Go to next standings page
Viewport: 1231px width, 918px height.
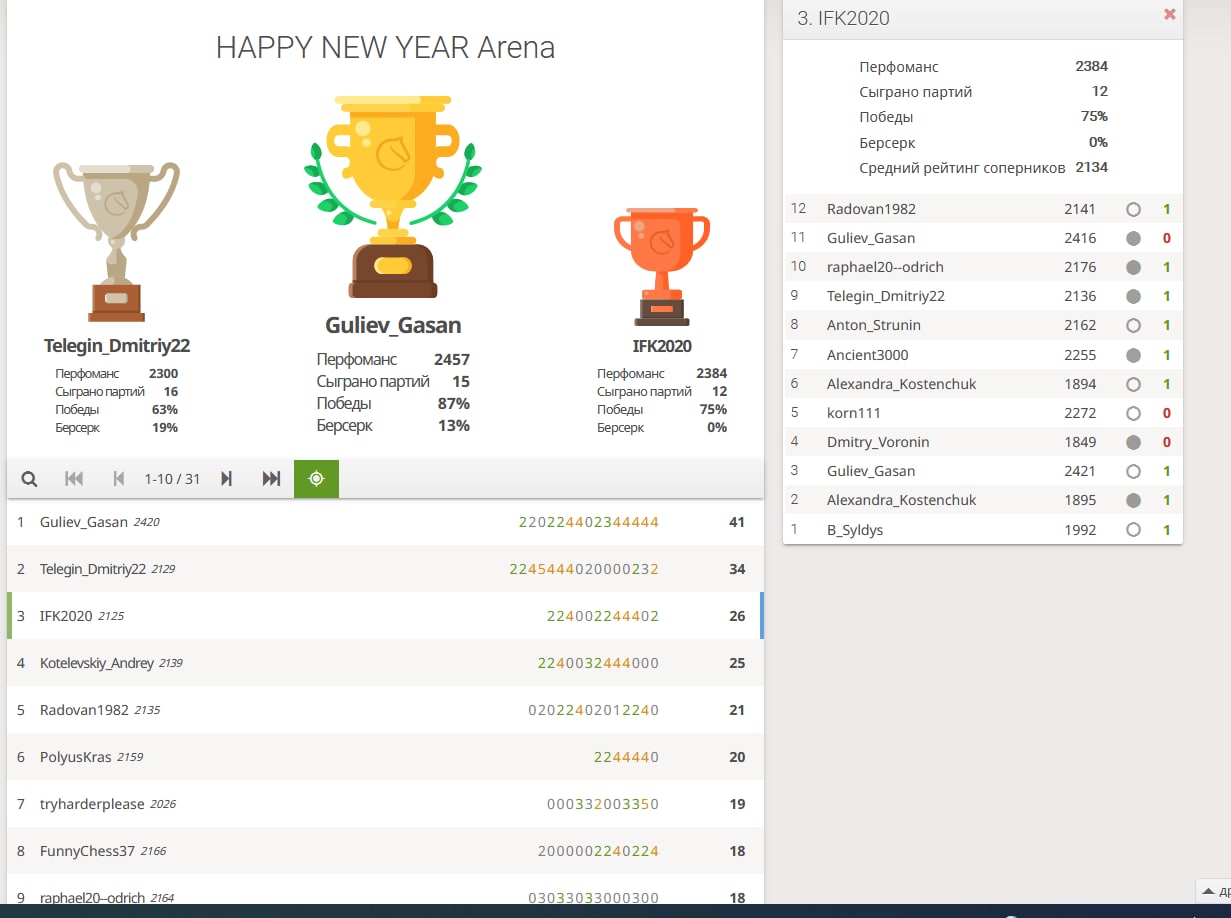(x=227, y=479)
